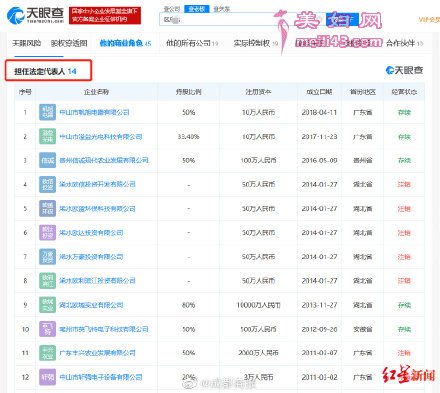Image resolution: width=440 pixels, height=393 pixels.
Task: Open row 7 company name link
Action: click(91, 257)
